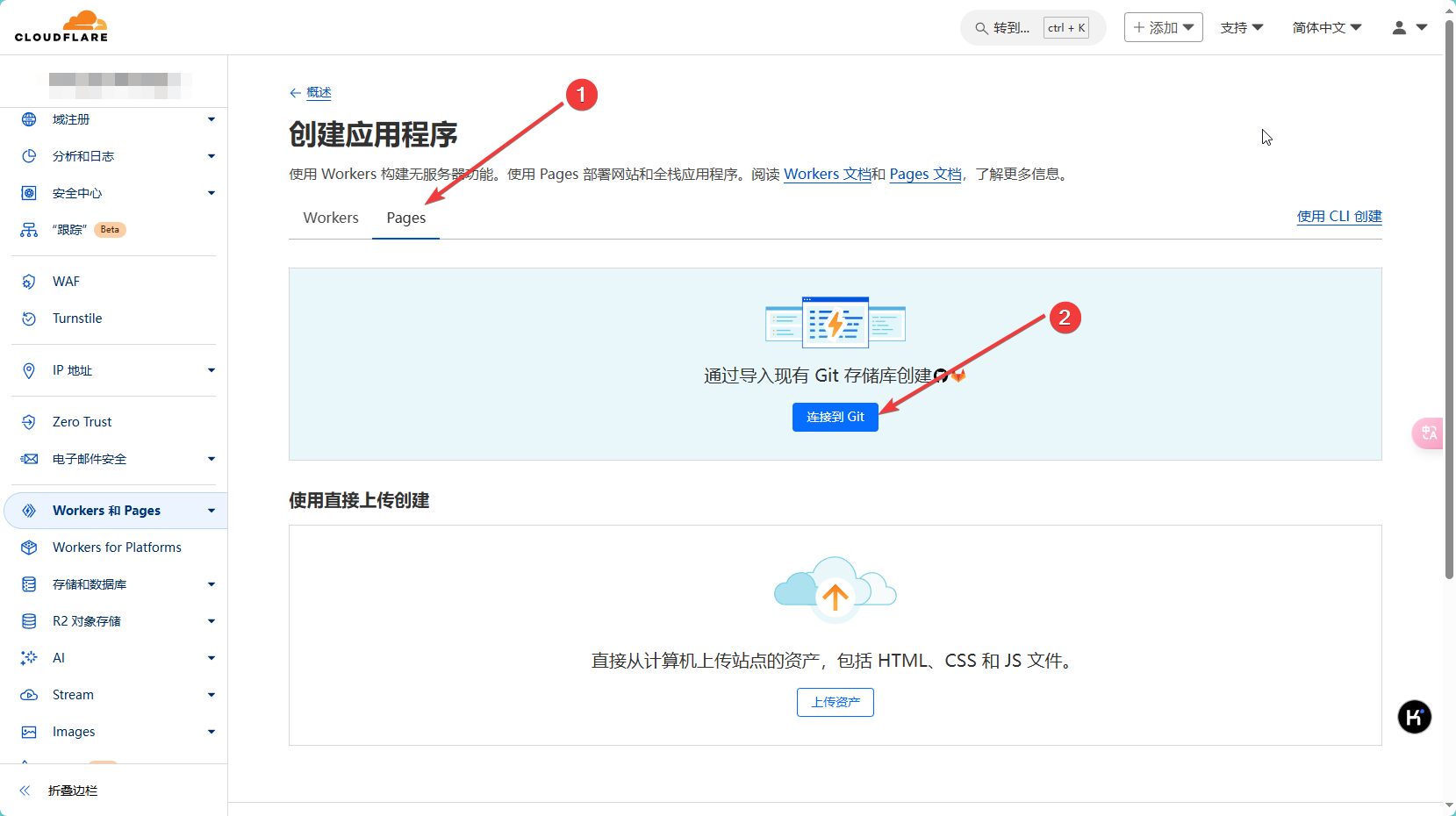The width and height of the screenshot is (1456, 816).
Task: Expand the R2 对象存储 menu arrow
Action: pyautogui.click(x=212, y=621)
